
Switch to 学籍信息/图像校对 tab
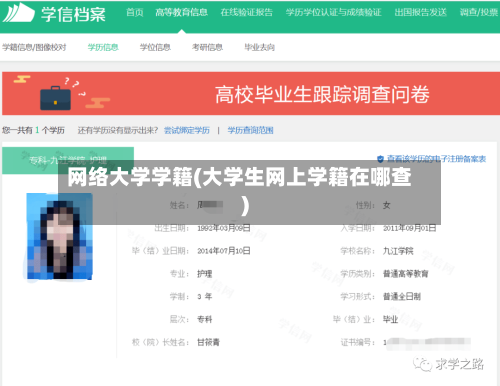(x=34, y=47)
